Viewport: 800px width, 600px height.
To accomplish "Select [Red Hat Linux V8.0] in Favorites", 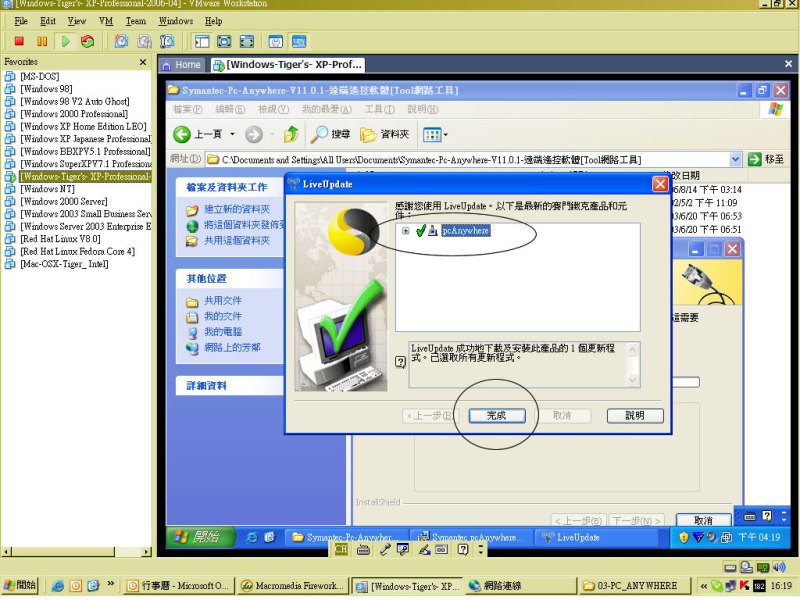I will 60,239.
